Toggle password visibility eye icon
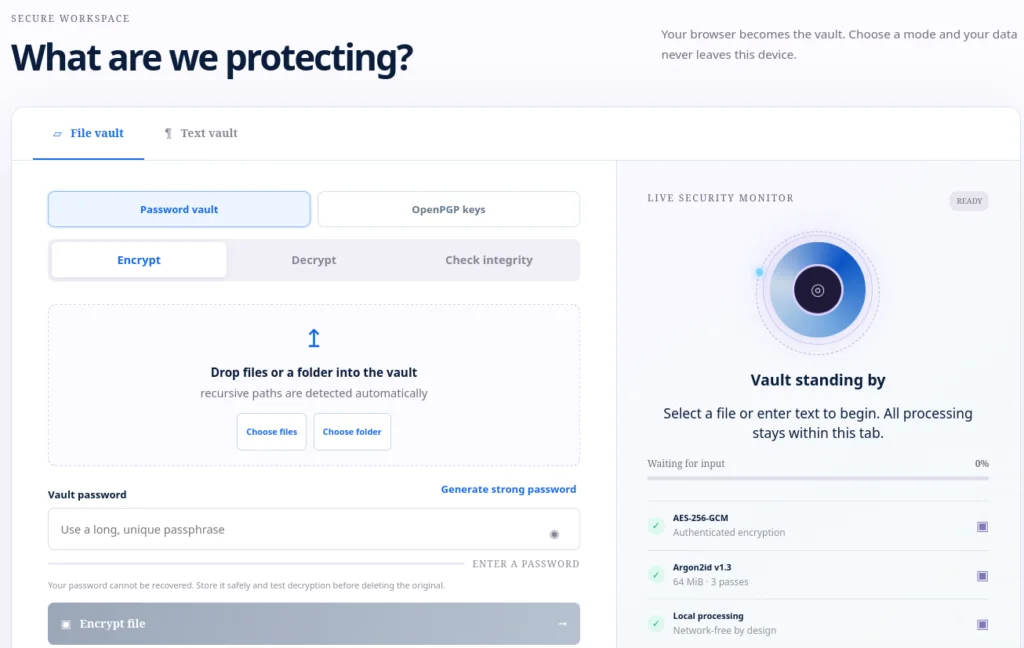Image resolution: width=1024 pixels, height=648 pixels. click(x=554, y=534)
